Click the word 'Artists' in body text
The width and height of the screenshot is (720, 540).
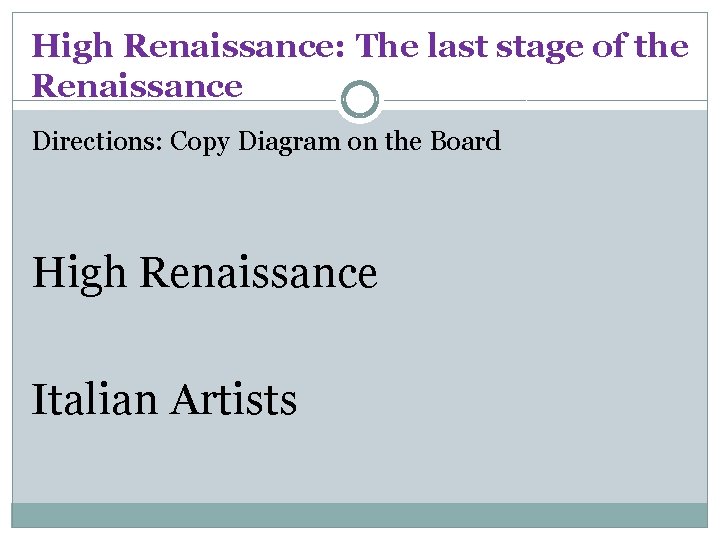click(x=233, y=400)
